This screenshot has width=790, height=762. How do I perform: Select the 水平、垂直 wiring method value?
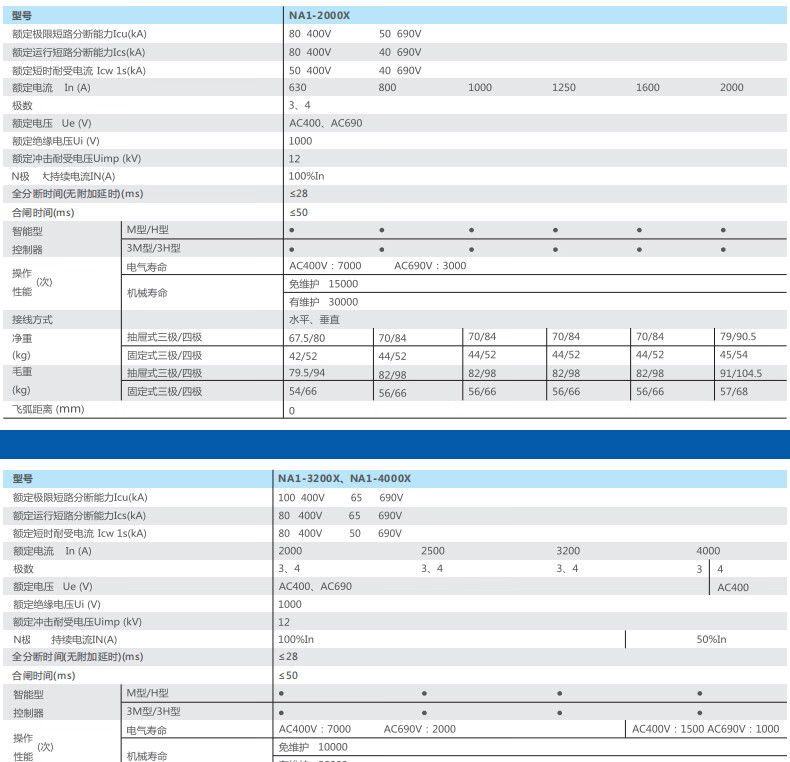coord(314,320)
